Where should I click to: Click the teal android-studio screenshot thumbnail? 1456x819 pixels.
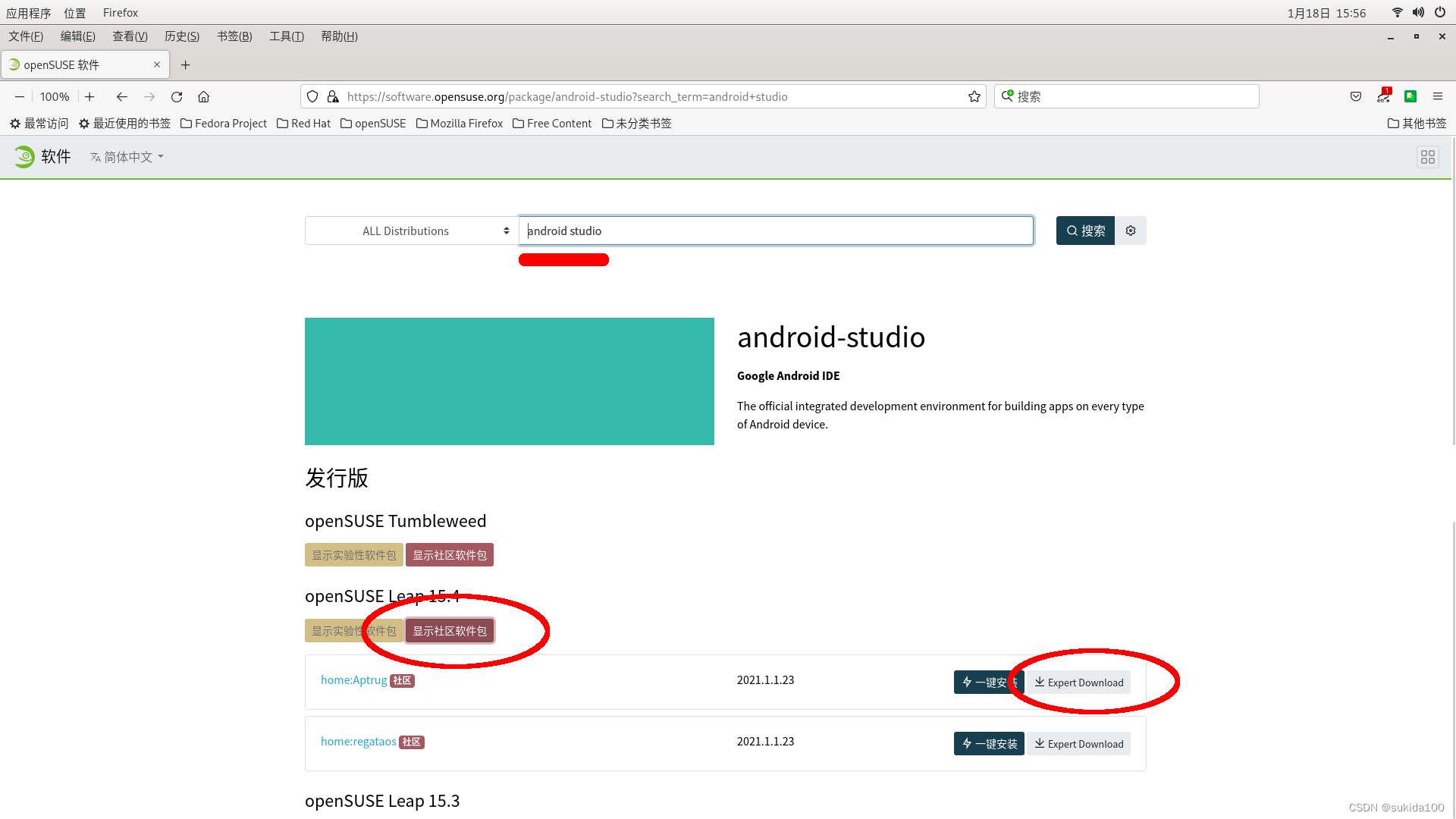(x=510, y=381)
